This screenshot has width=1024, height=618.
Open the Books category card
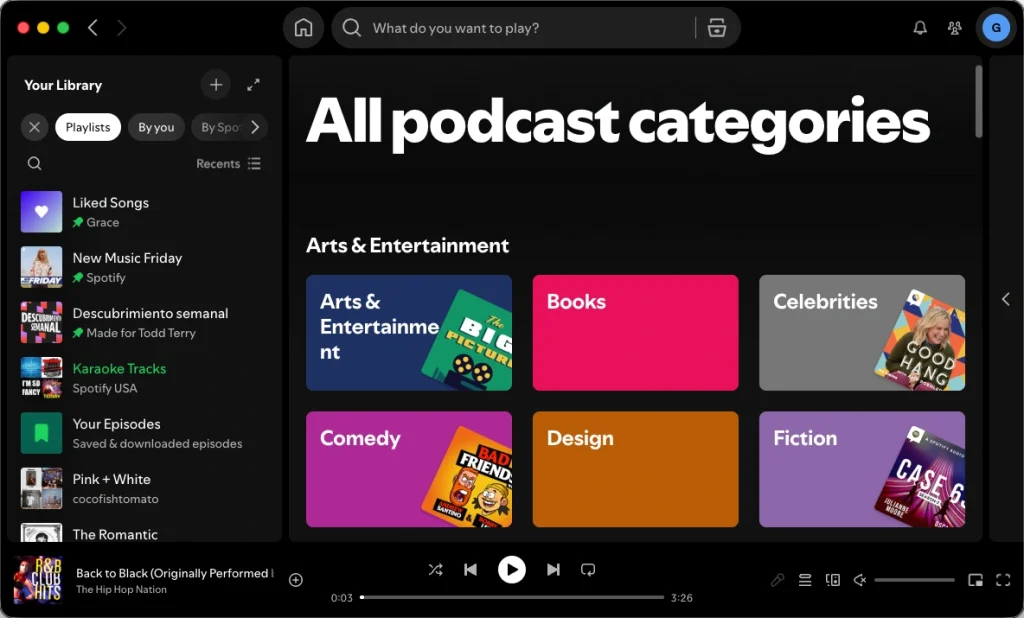tap(635, 333)
